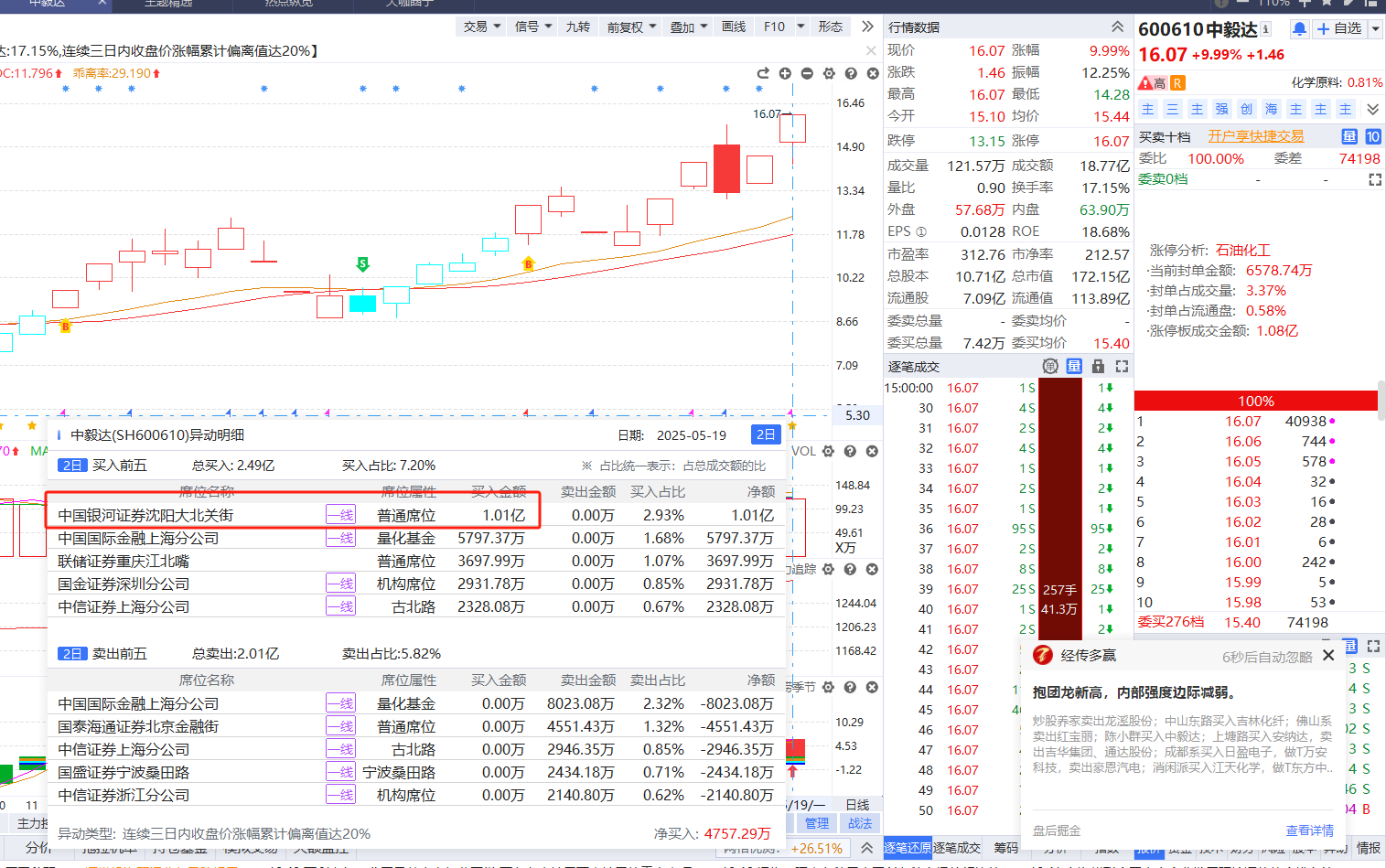Expand the stock tag row with the double down chevron
This screenshot has width=1386, height=868.
coord(1372,109)
